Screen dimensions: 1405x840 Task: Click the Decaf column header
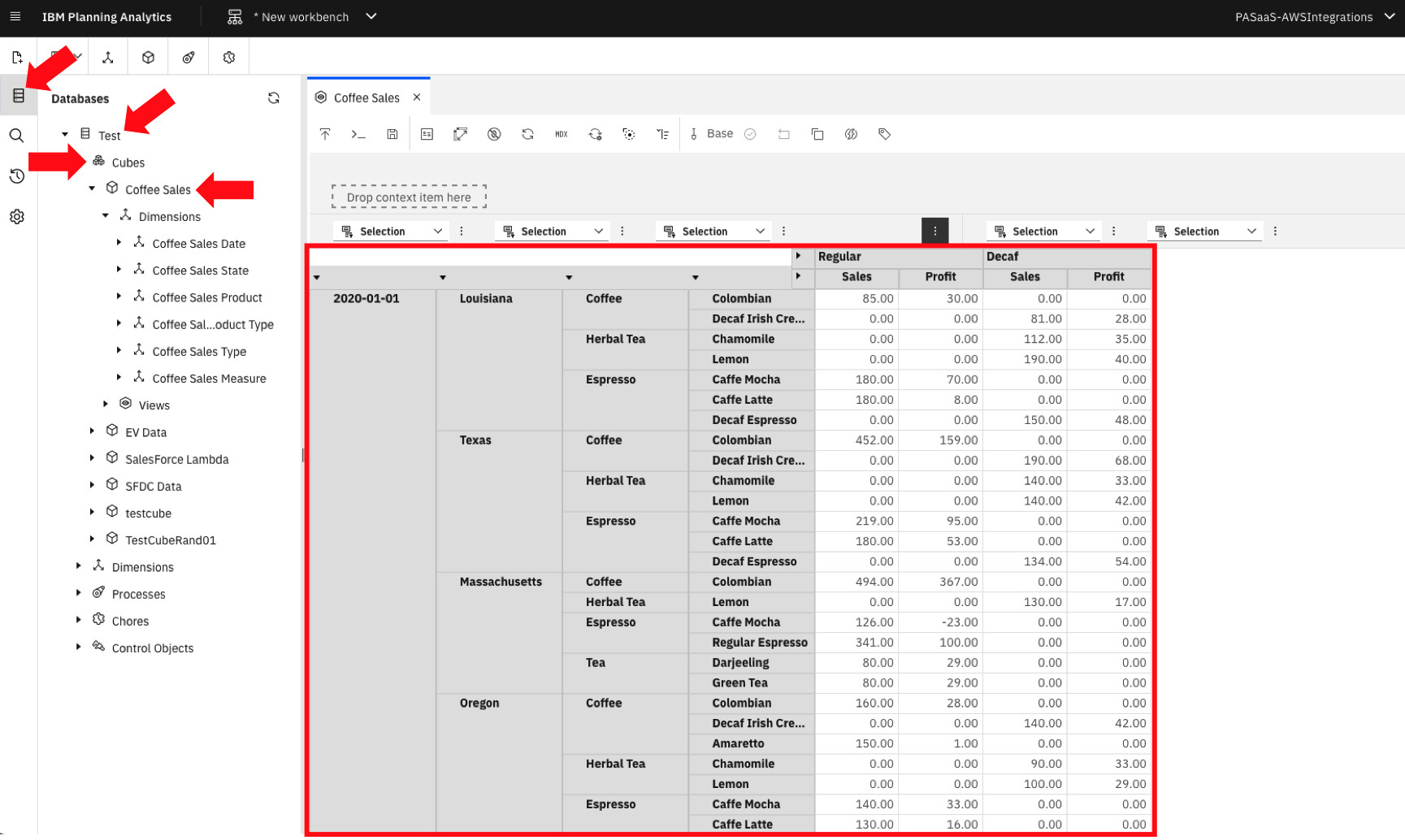1067,257
